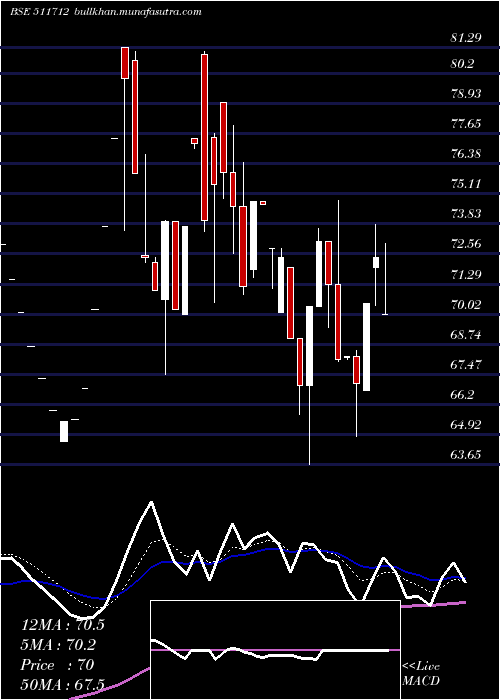
Task: Click the 5MA : 70.2 readout
Action: [58, 645]
